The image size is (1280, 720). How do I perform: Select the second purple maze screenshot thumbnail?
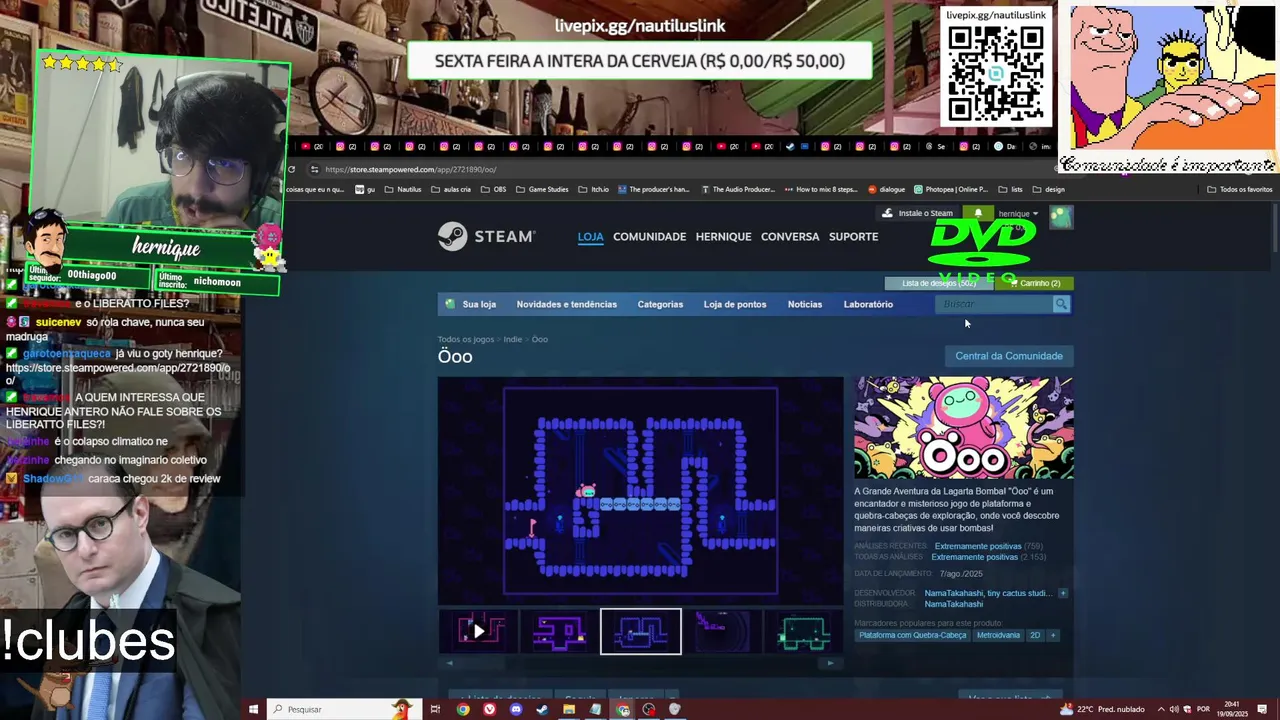pos(560,631)
